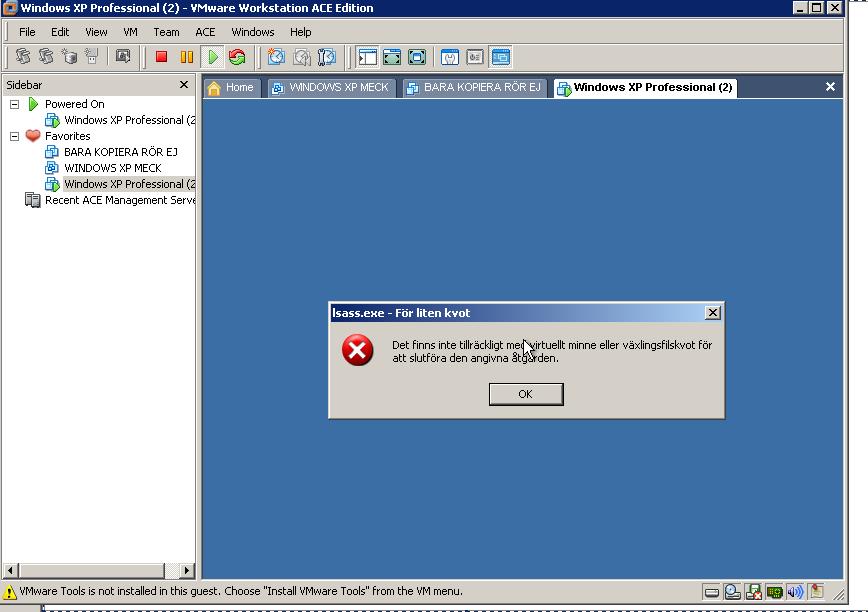The height and width of the screenshot is (612, 868).
Task: Click the sound device status bar icon
Action: pyautogui.click(x=795, y=593)
